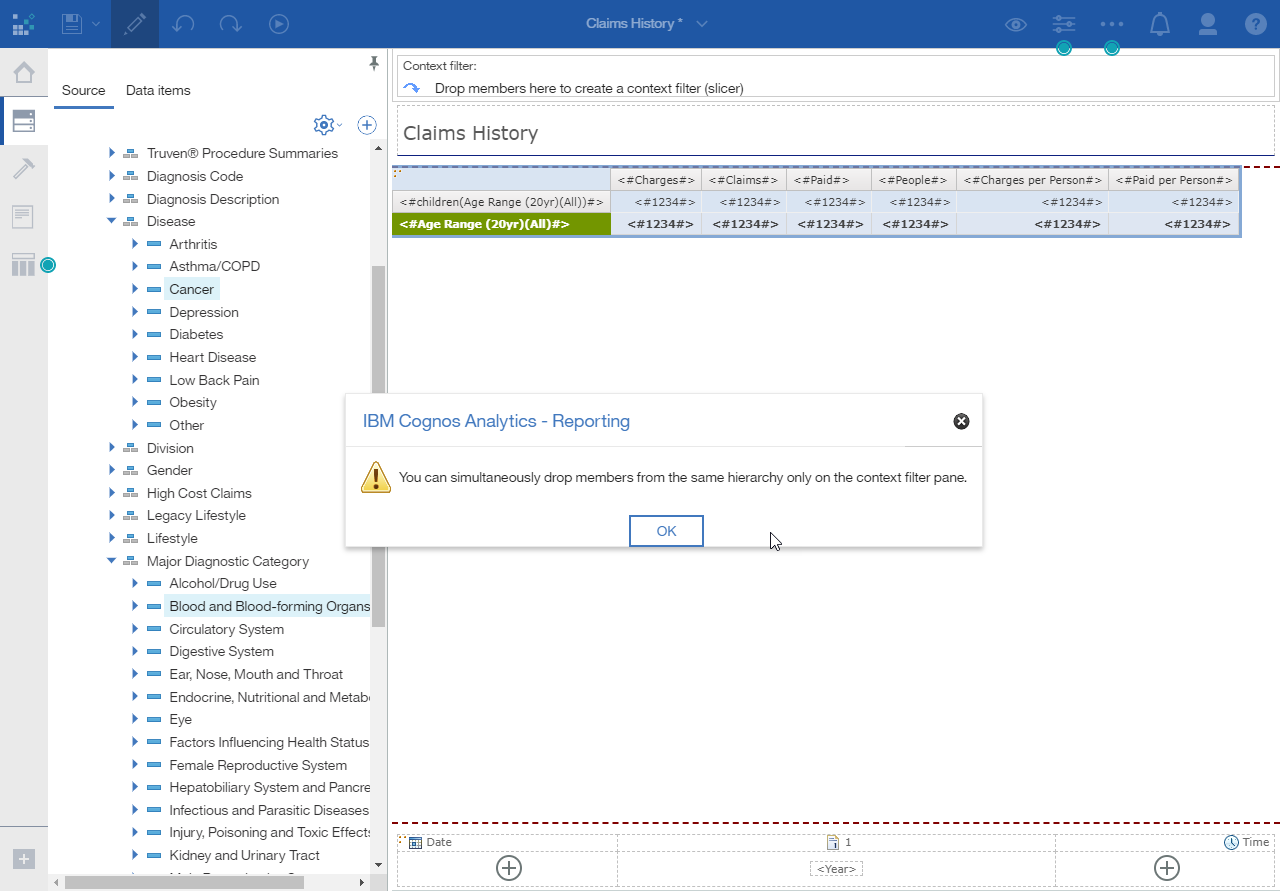Screen dimensions: 1280x891
Task: Click the Redo arrow
Action: 230,24
